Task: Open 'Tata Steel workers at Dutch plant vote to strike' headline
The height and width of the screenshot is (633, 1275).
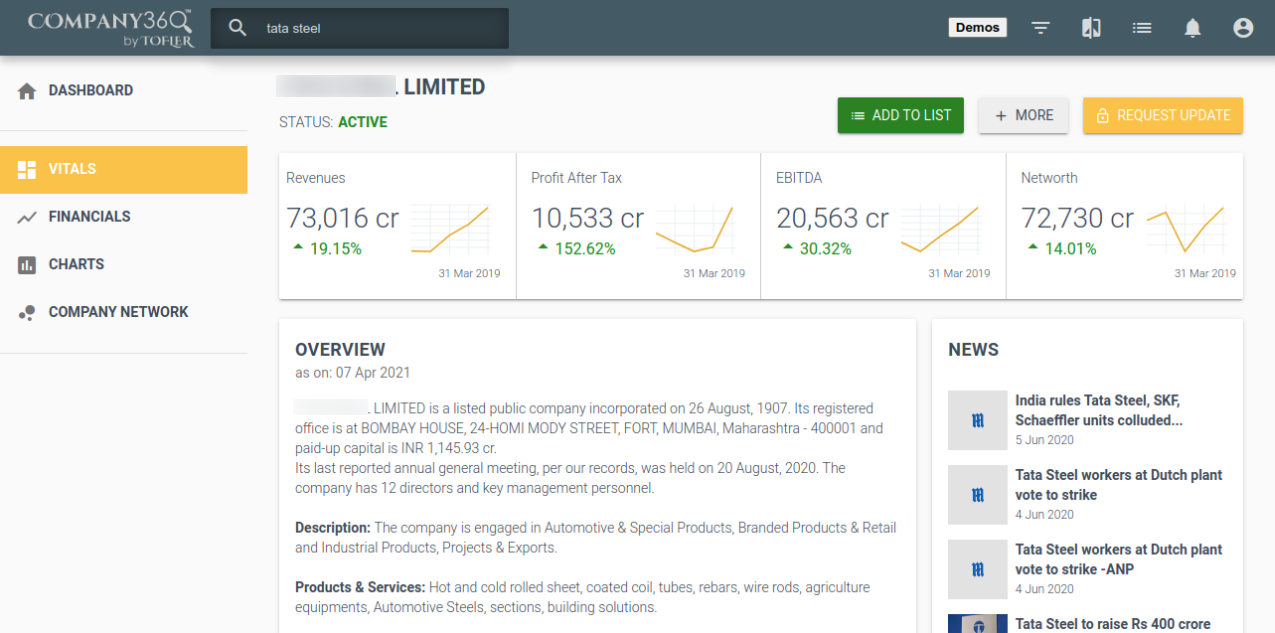Action: click(x=1119, y=485)
